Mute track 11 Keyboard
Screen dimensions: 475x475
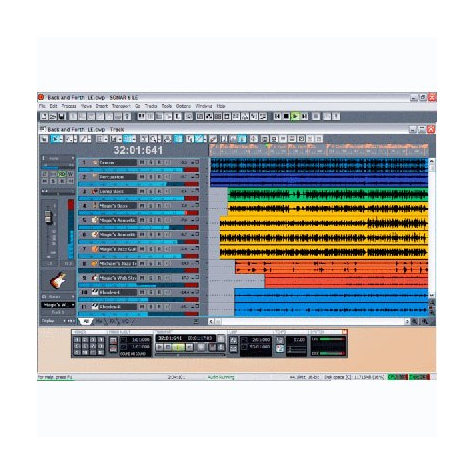142,307
